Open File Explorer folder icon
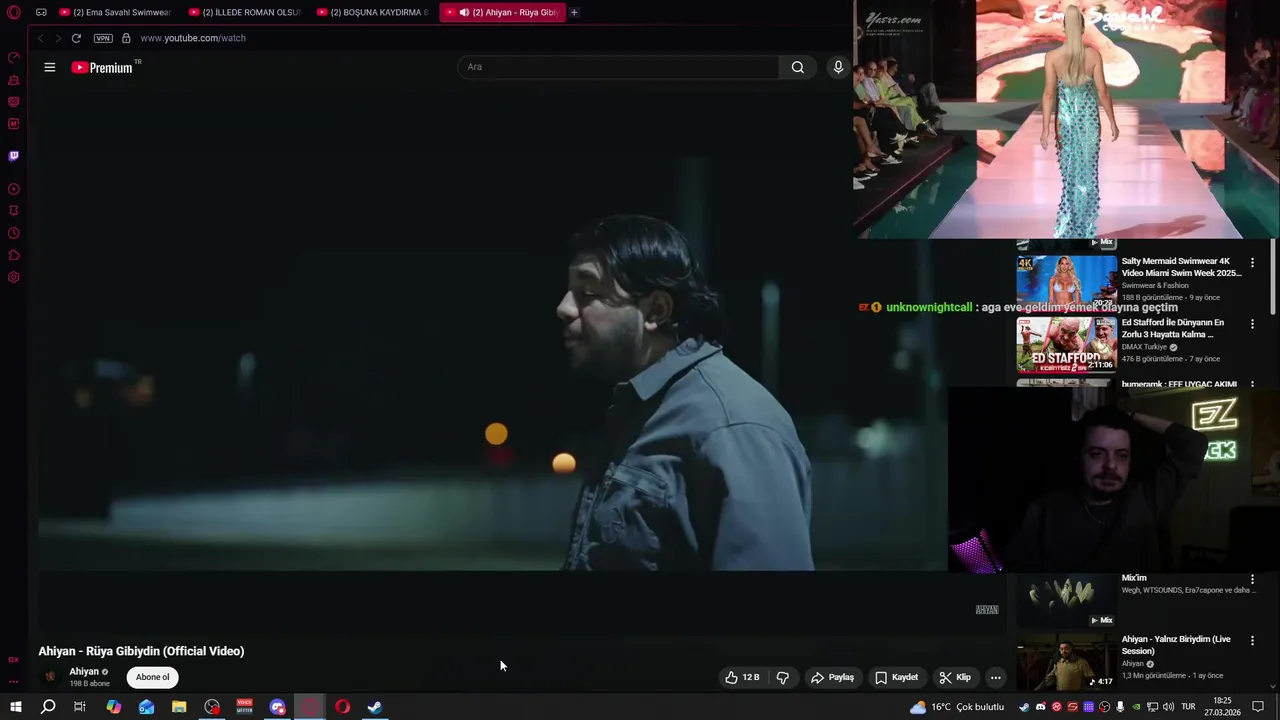The image size is (1280, 720). tap(179, 707)
